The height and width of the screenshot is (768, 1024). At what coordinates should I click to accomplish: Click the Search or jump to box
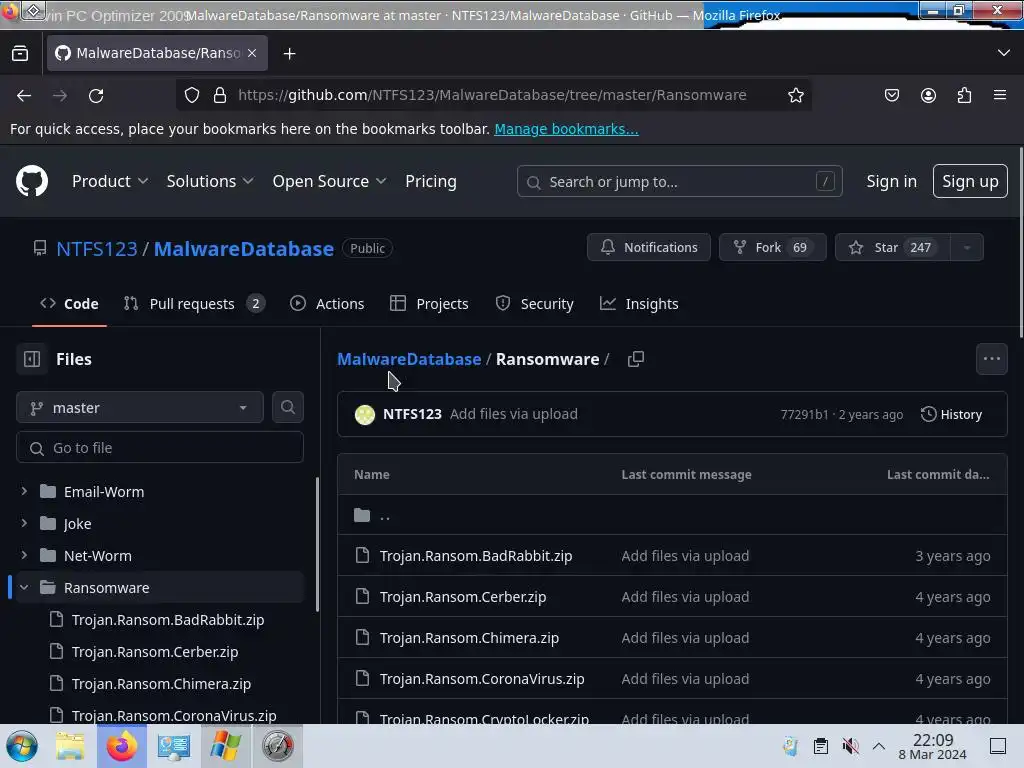pos(679,182)
